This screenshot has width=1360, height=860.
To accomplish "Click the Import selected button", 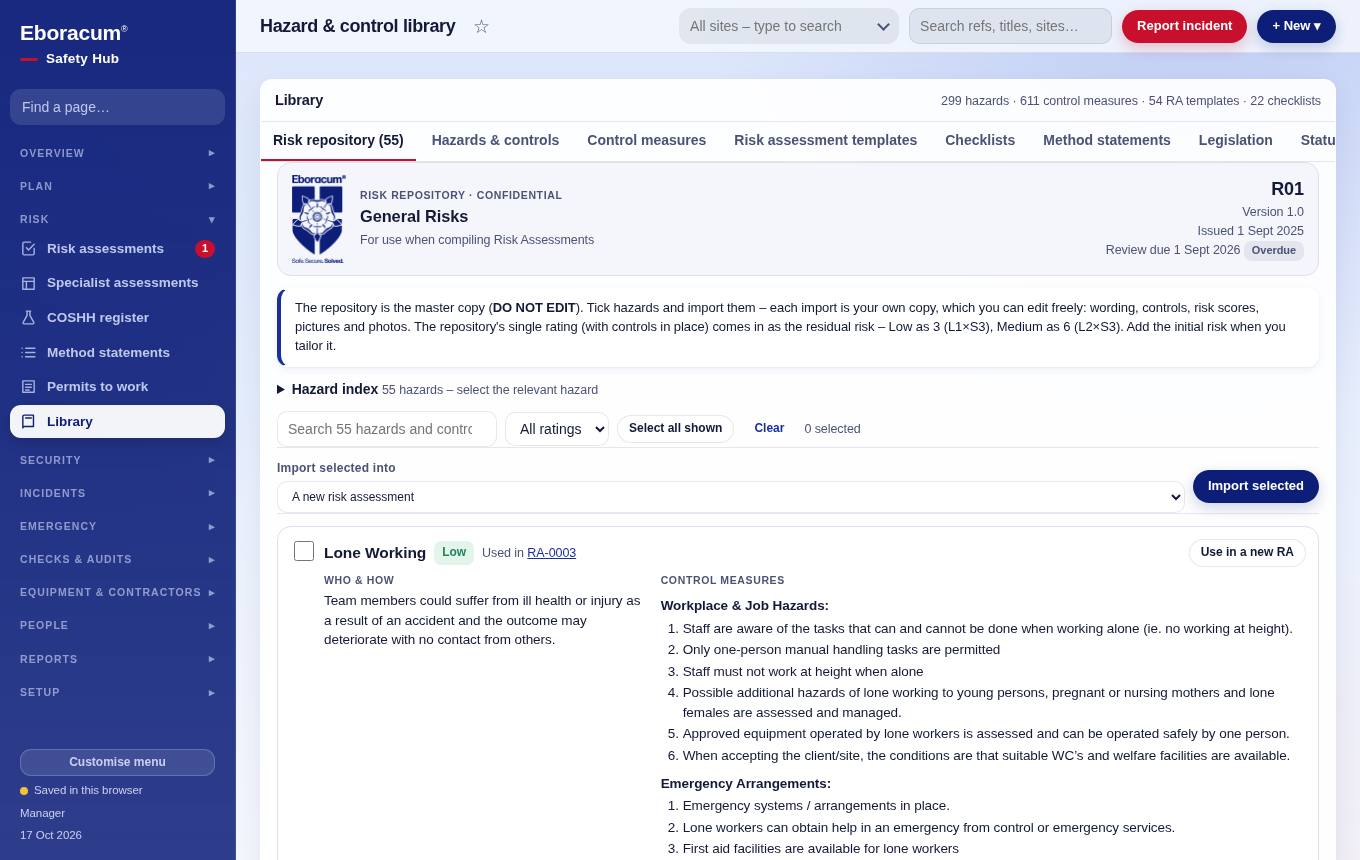I will pyautogui.click(x=1255, y=486).
